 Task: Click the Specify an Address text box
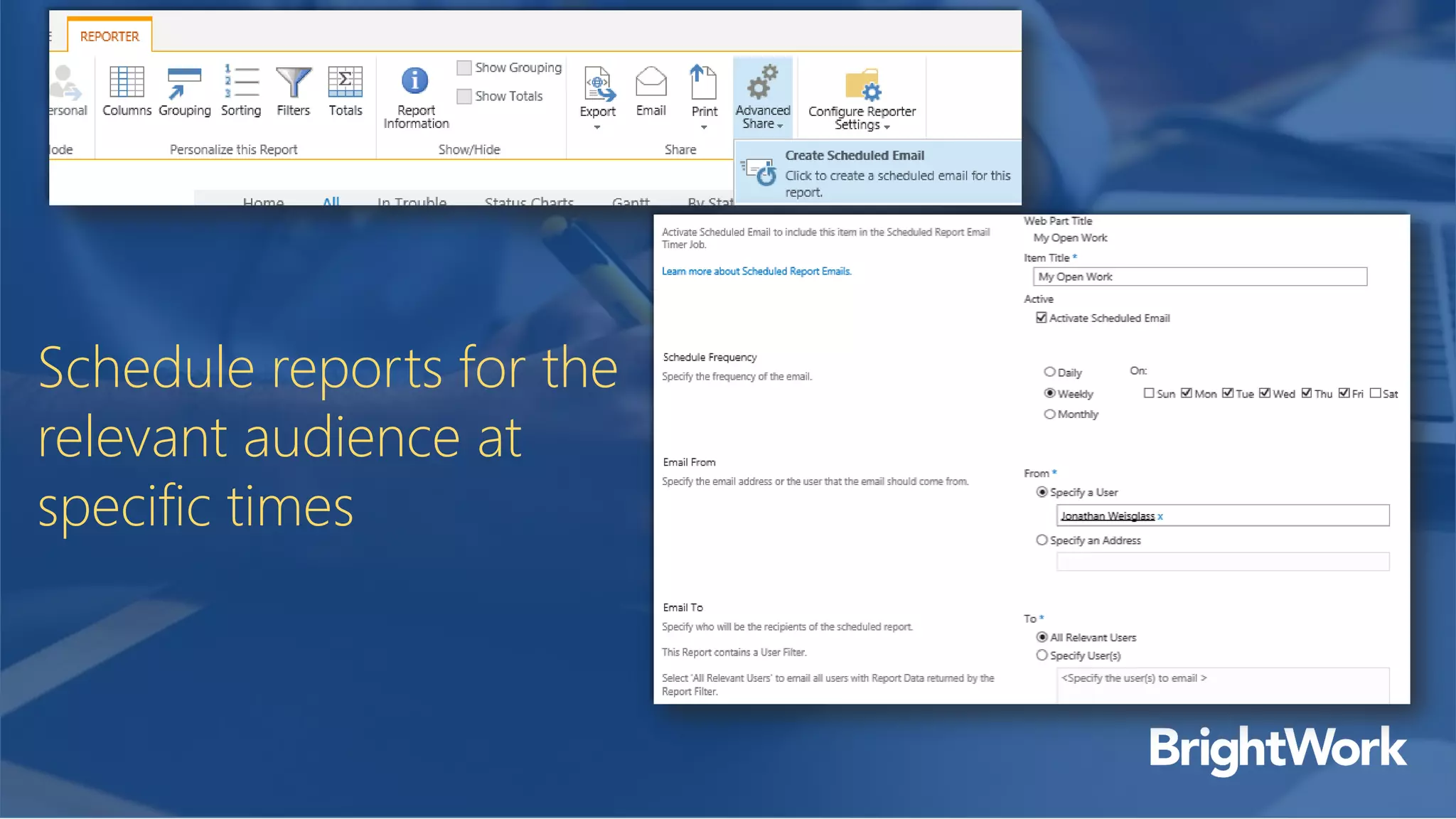1223,562
